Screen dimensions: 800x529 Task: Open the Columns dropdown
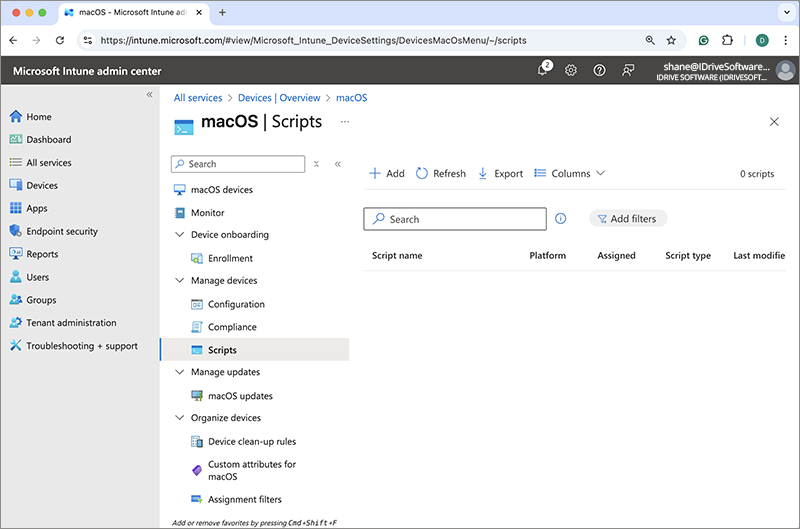(570, 173)
